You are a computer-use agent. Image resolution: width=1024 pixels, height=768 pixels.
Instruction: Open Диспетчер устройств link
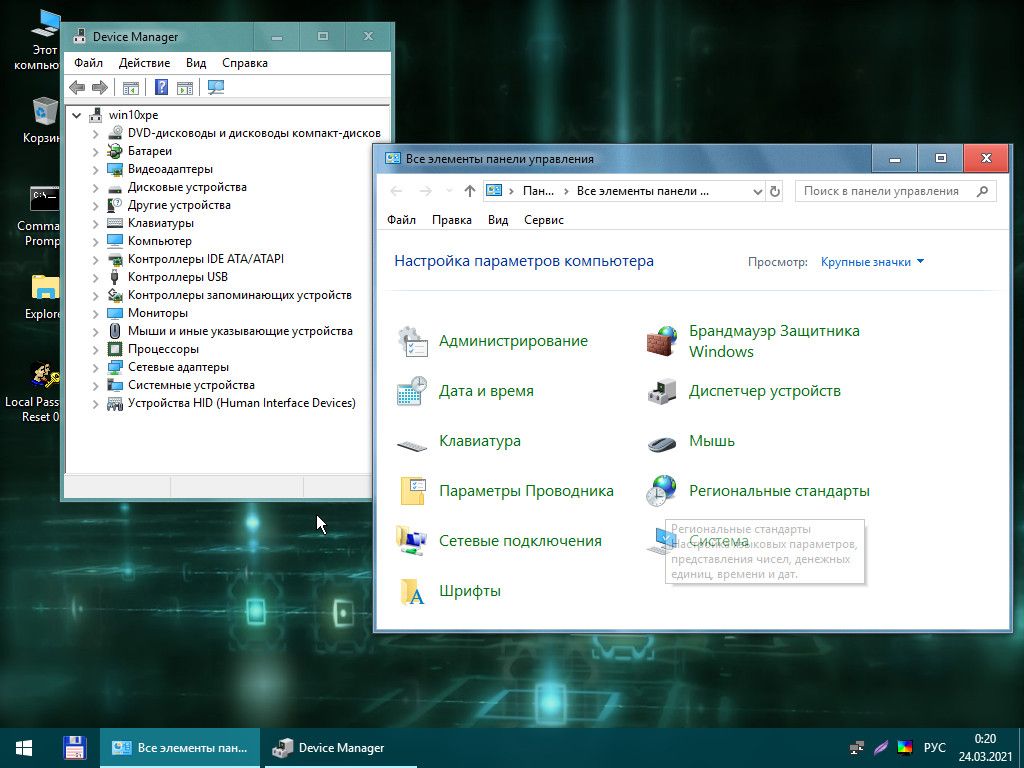click(764, 391)
